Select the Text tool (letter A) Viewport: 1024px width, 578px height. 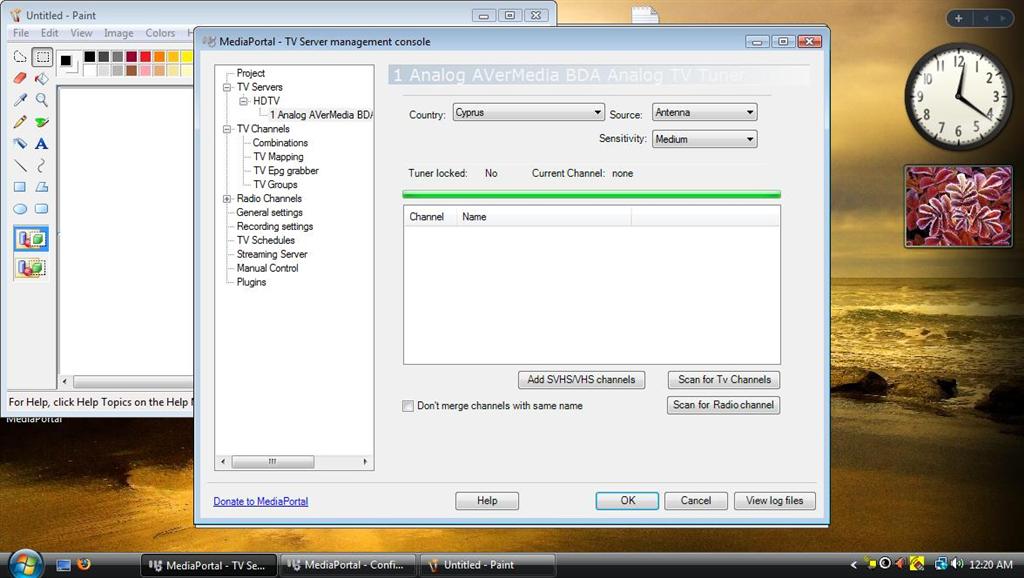(x=42, y=143)
